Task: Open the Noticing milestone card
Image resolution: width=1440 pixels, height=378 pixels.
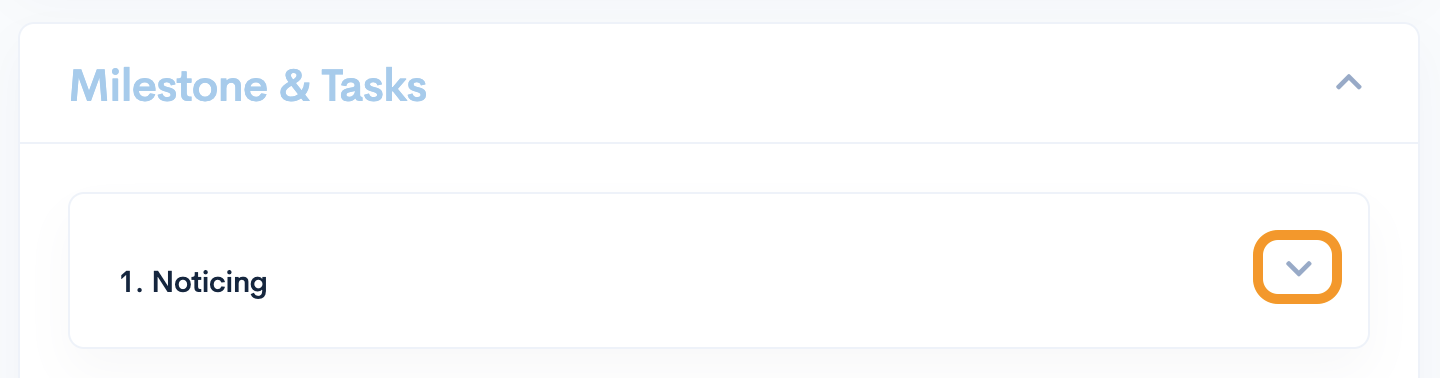Action: (x=718, y=270)
